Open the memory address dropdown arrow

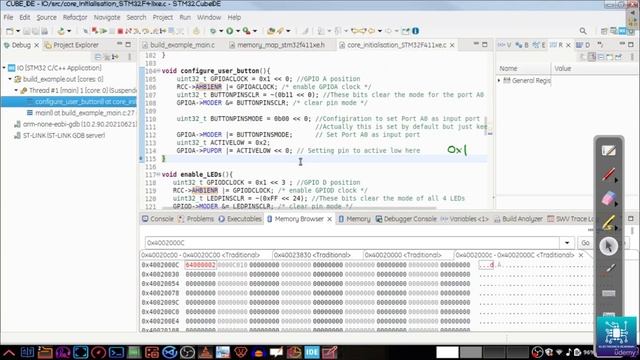coord(567,243)
